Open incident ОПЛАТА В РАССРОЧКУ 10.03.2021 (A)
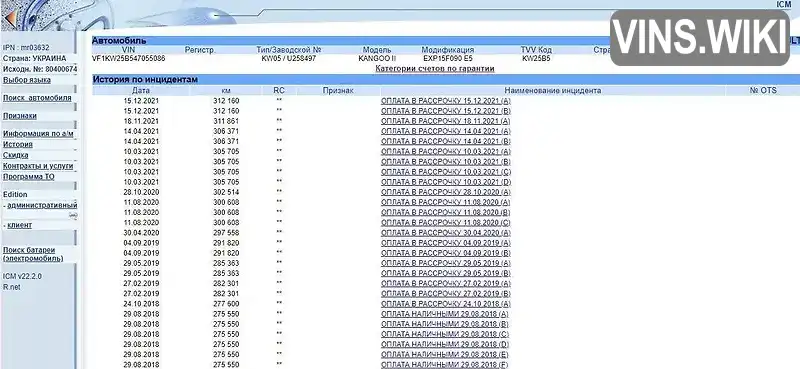The width and height of the screenshot is (800, 369). click(x=445, y=152)
